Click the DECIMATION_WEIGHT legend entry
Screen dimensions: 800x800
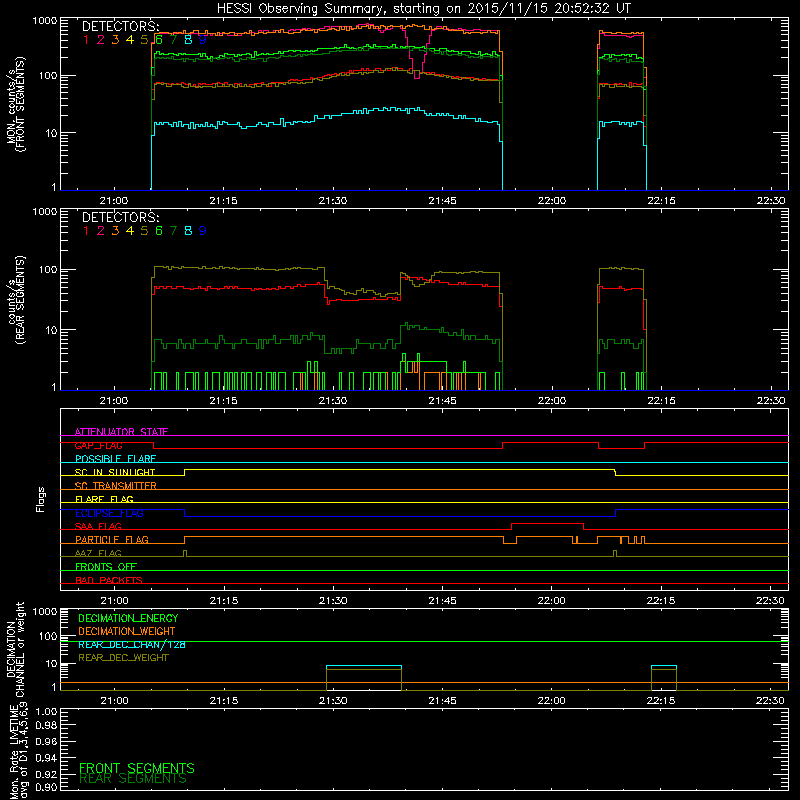click(127, 632)
